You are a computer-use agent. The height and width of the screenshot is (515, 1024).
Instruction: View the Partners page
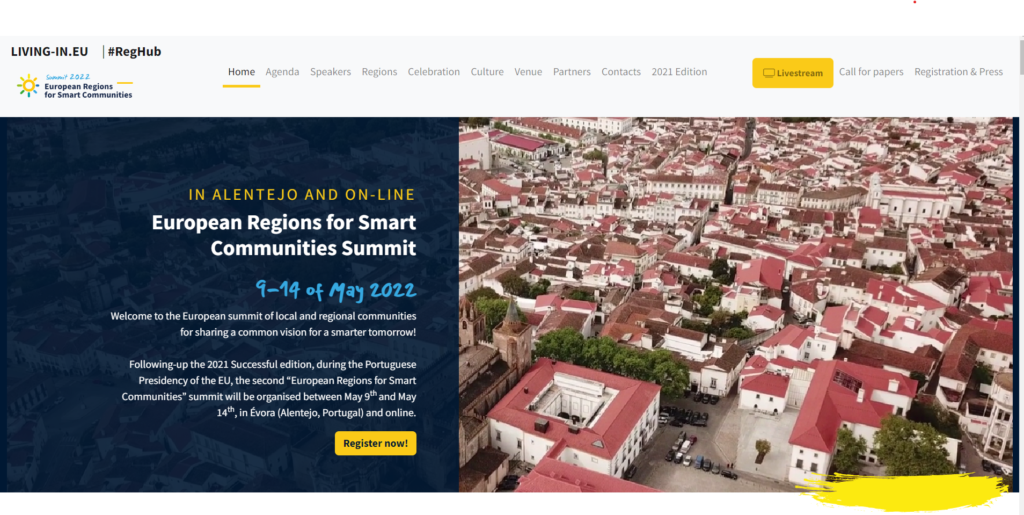point(571,72)
